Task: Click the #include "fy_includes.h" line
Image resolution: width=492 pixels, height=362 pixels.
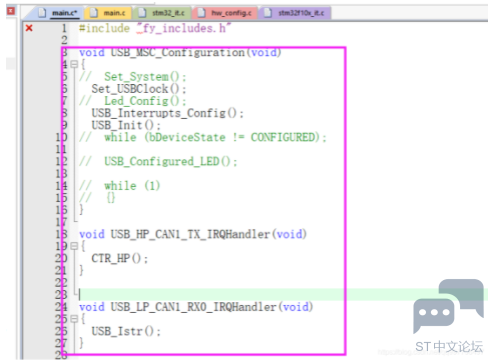Action: pyautogui.click(x=155, y=28)
